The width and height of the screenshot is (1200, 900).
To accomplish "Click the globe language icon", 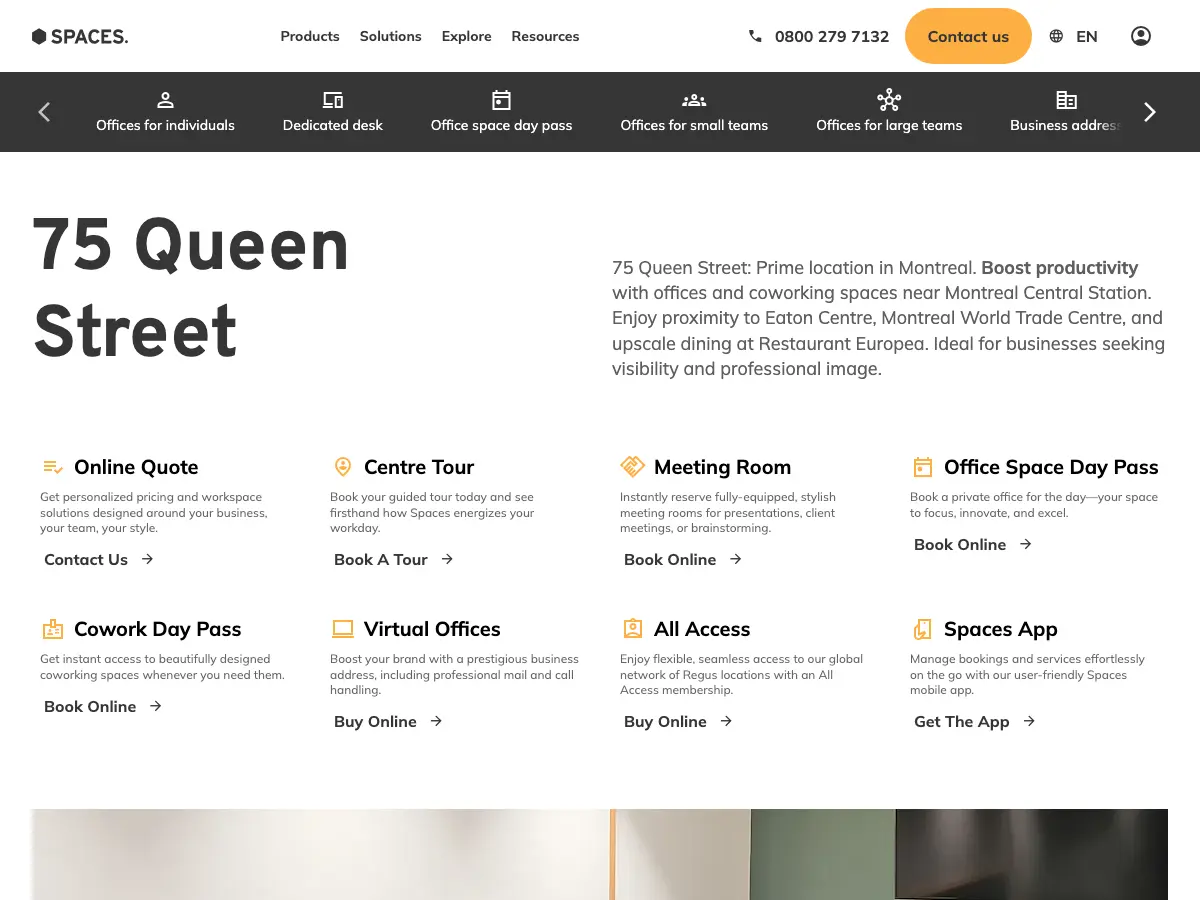I will [1056, 36].
